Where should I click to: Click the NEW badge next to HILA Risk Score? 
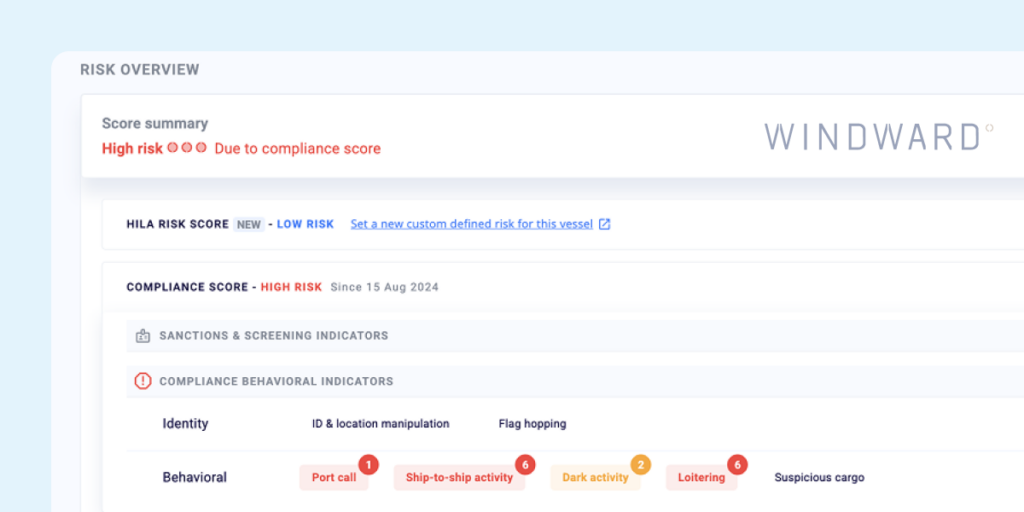[x=249, y=225]
